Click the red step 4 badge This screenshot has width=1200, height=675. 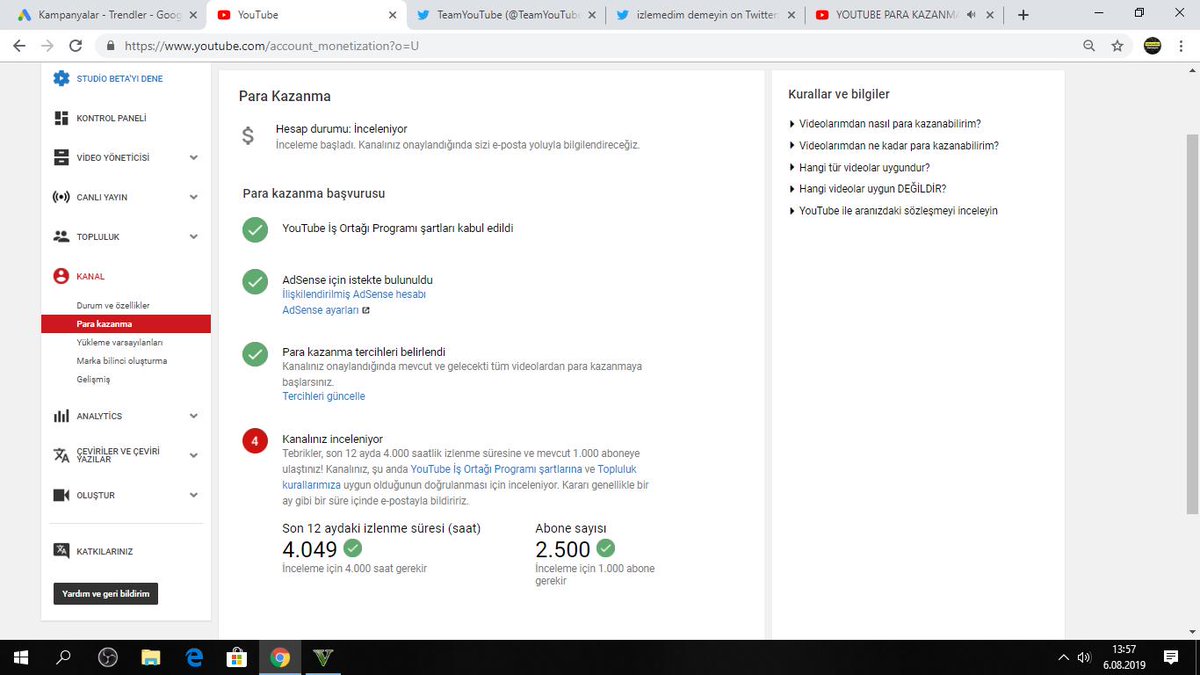pyautogui.click(x=255, y=440)
